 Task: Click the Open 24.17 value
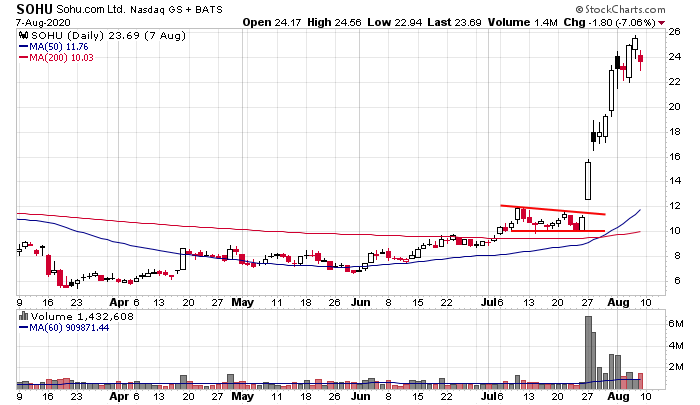click(x=271, y=22)
